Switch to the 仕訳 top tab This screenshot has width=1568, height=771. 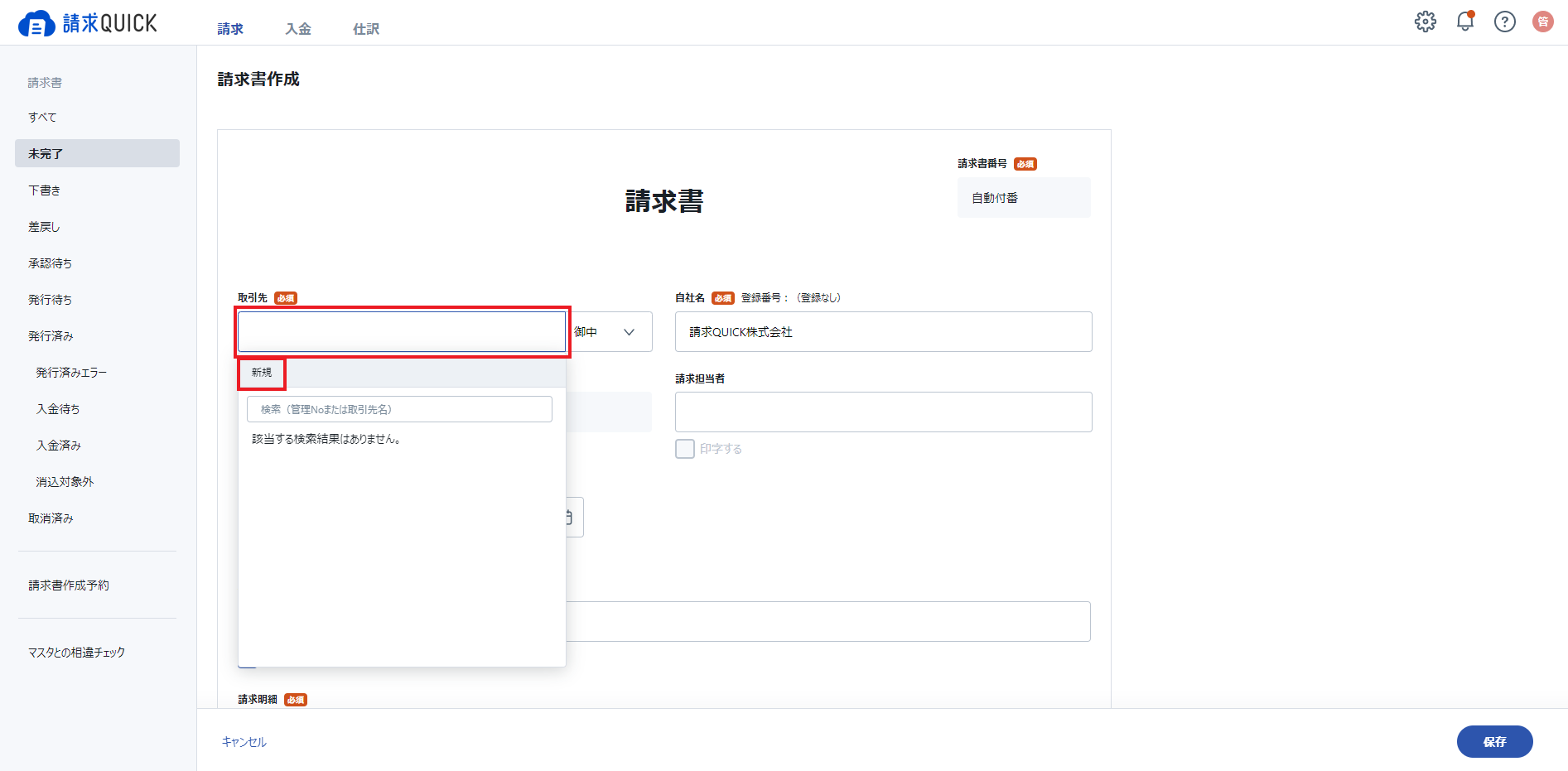(366, 29)
